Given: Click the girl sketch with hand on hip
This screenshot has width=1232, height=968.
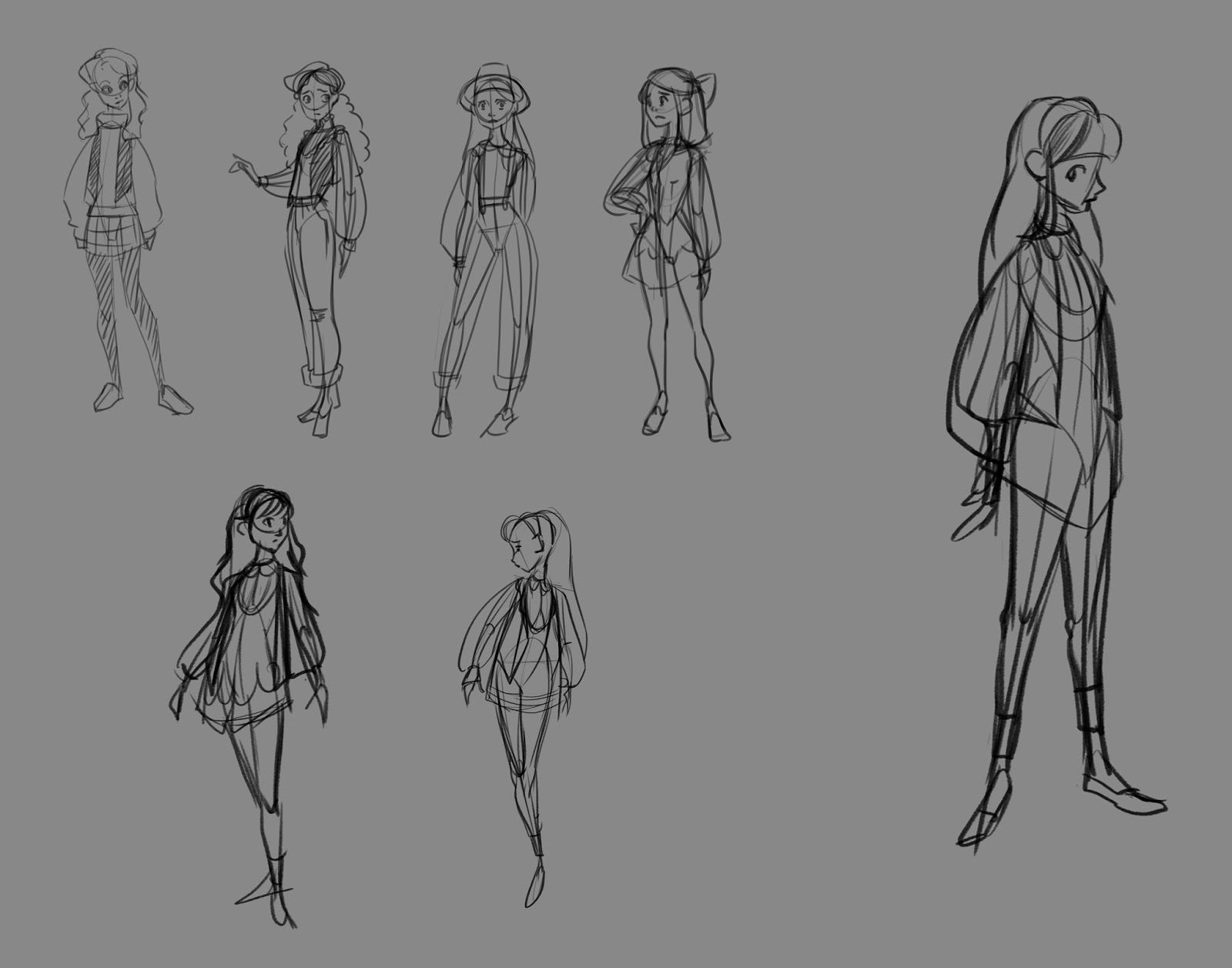Looking at the screenshot, I should coord(668,254).
